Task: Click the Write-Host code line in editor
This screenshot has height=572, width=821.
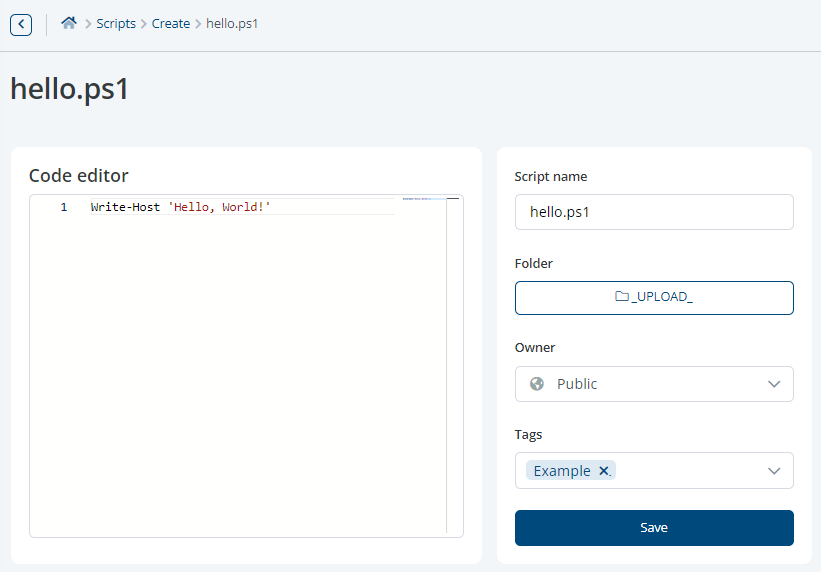Action: (180, 207)
